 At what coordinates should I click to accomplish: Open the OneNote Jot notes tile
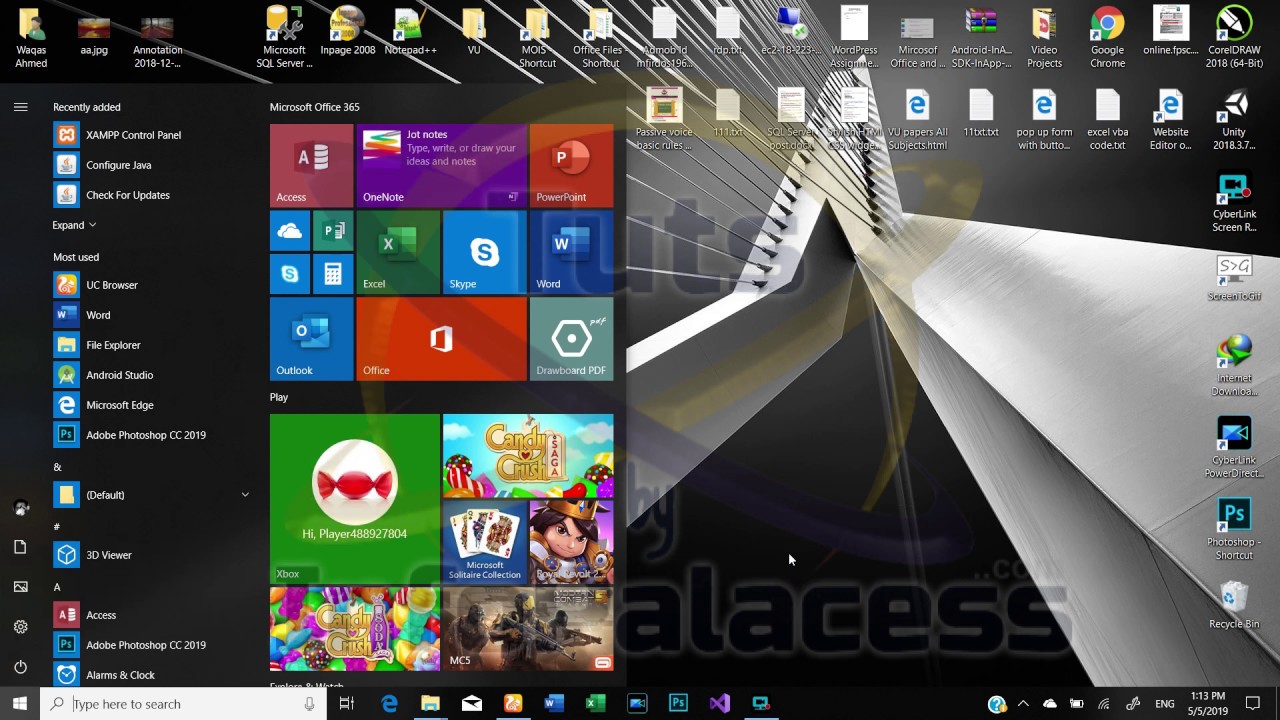pyautogui.click(x=441, y=165)
